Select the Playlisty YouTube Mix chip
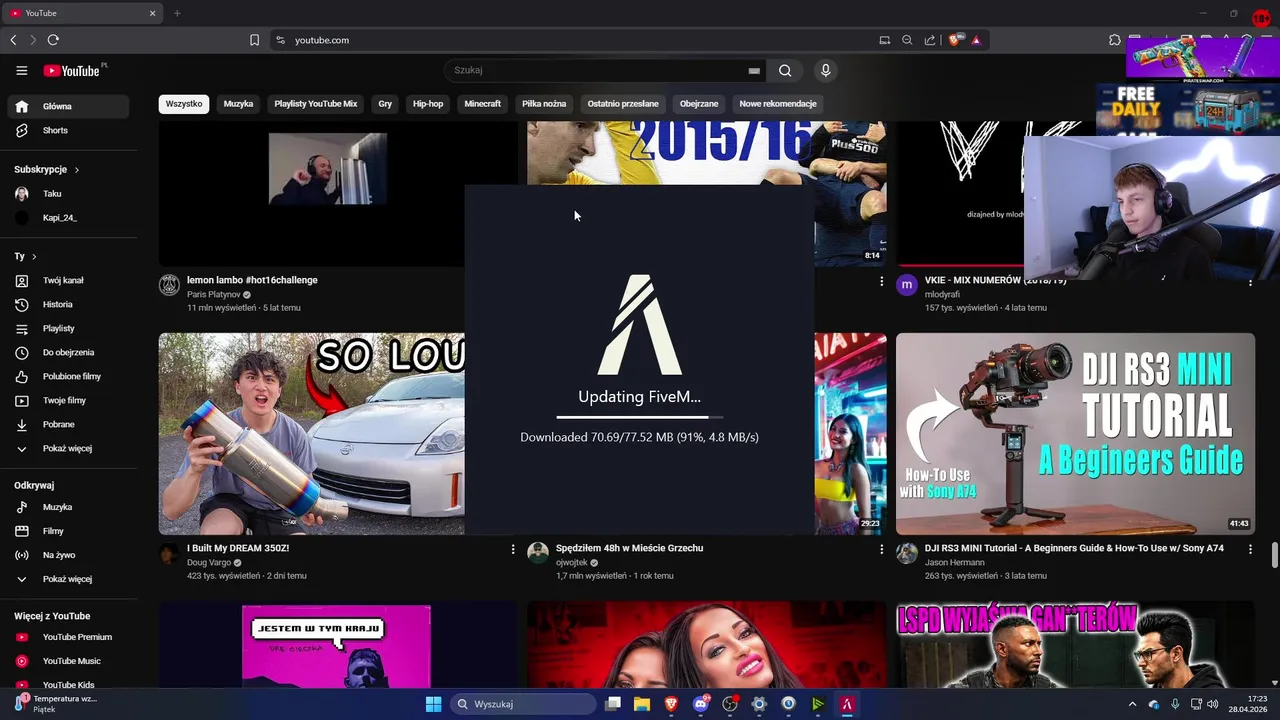The width and height of the screenshot is (1280, 720). [x=316, y=104]
